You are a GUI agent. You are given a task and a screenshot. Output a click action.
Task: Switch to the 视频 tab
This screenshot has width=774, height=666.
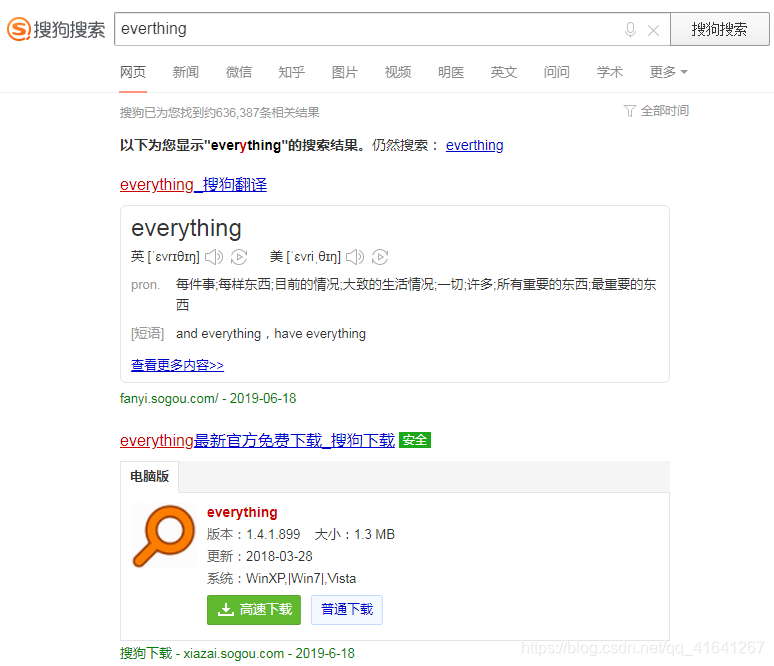pos(397,72)
